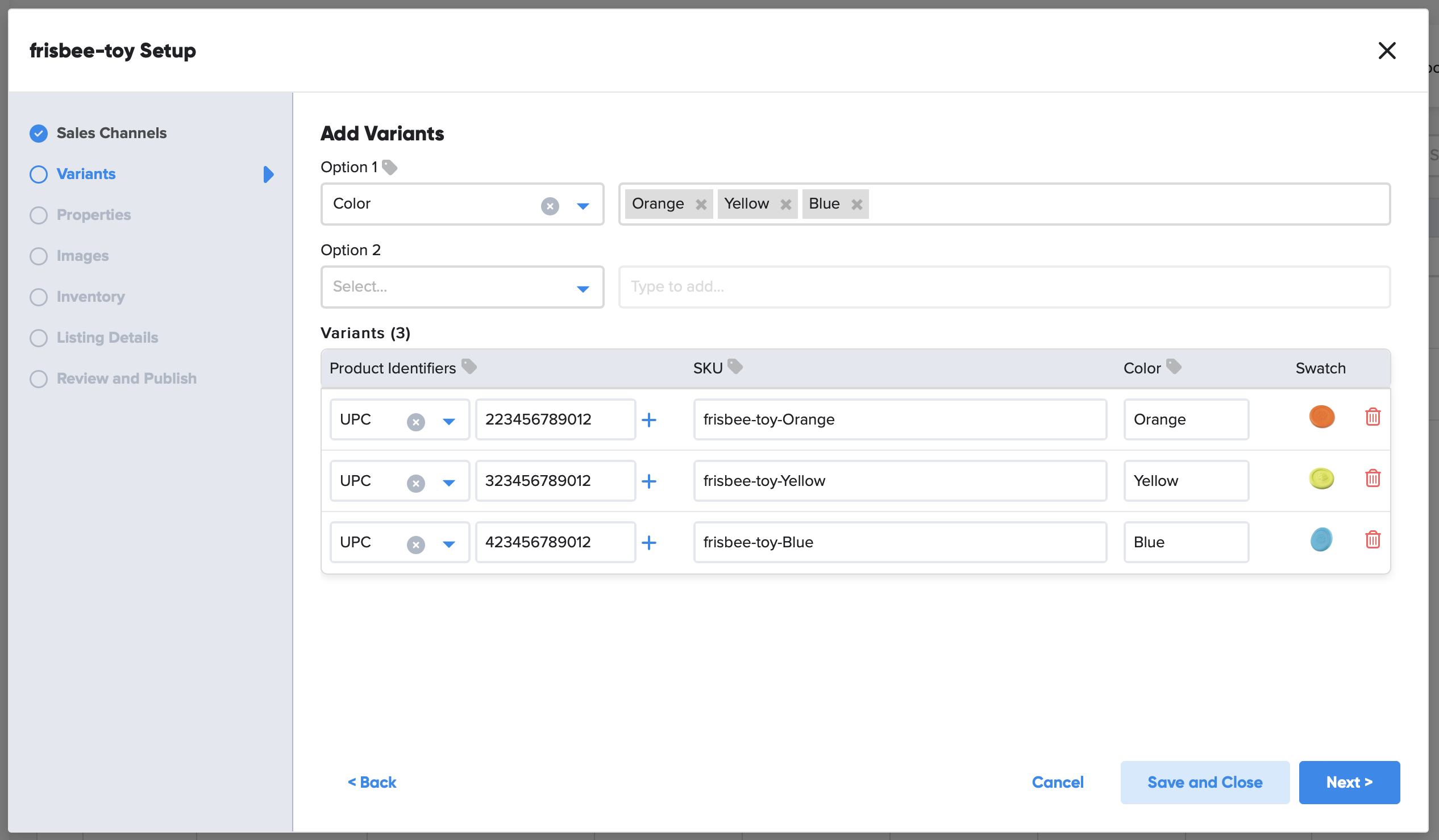This screenshot has height=840, width=1439.
Task: Click the tag icon beside Color column header
Action: (1174, 367)
